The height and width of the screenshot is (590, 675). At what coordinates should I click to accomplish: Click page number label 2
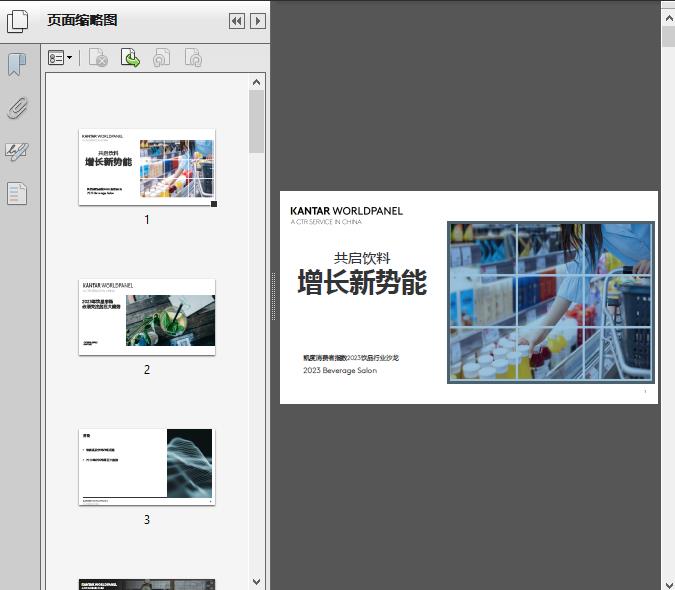point(147,370)
